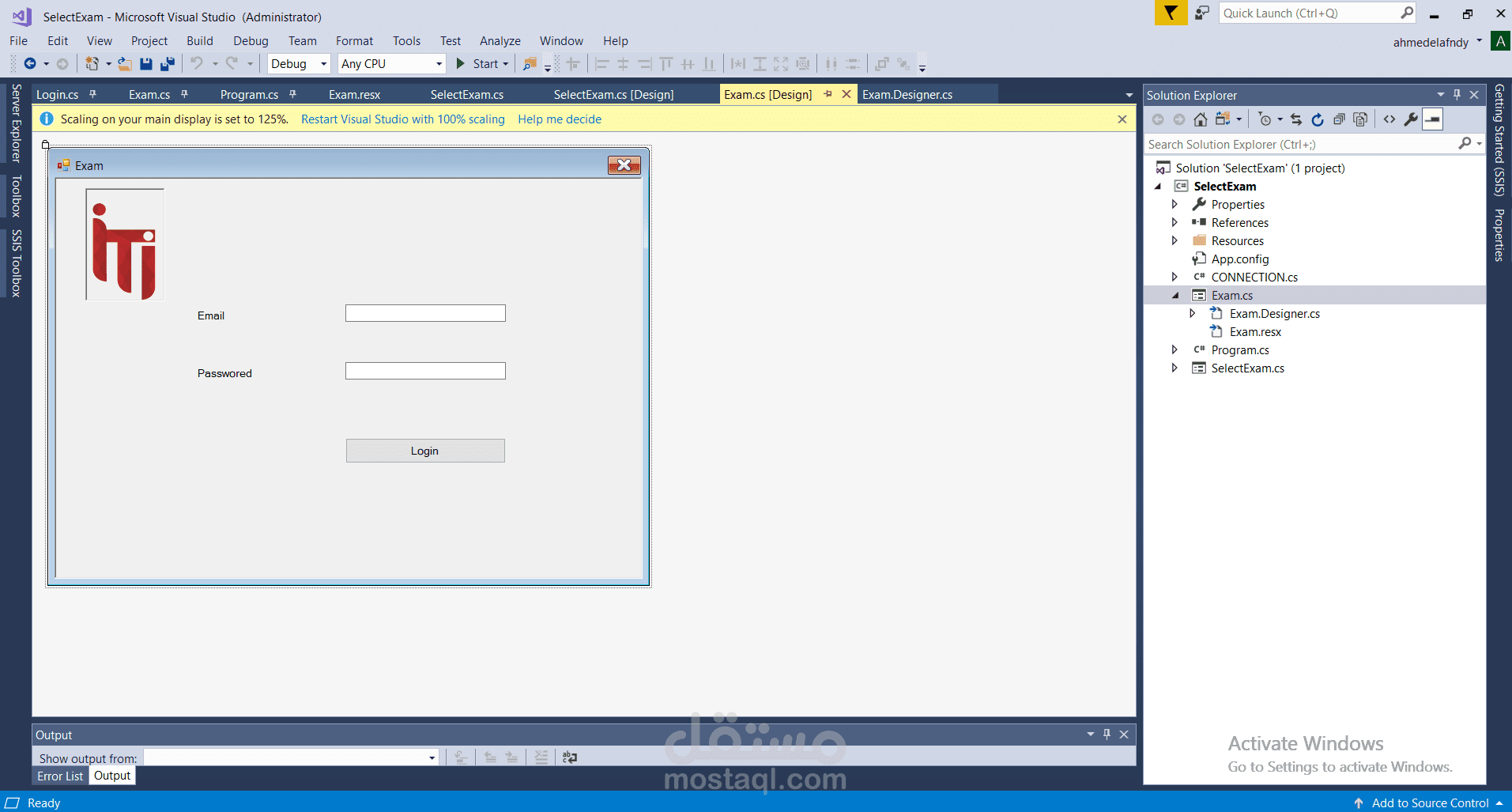Switch to the SelectExam.cs tab
The width and height of the screenshot is (1512, 812).
tap(466, 93)
